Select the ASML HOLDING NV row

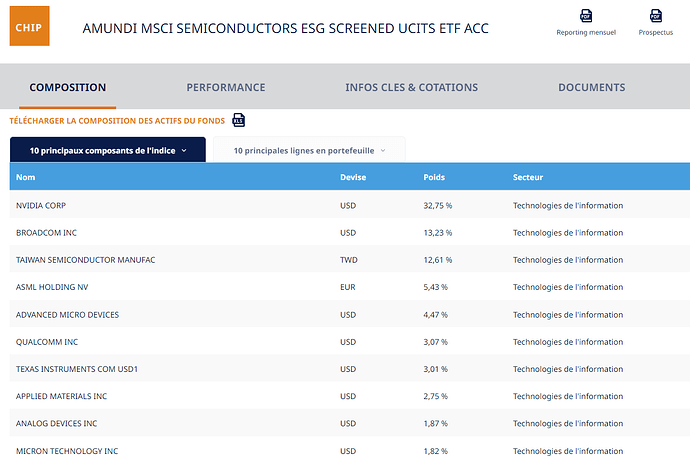(x=350, y=287)
